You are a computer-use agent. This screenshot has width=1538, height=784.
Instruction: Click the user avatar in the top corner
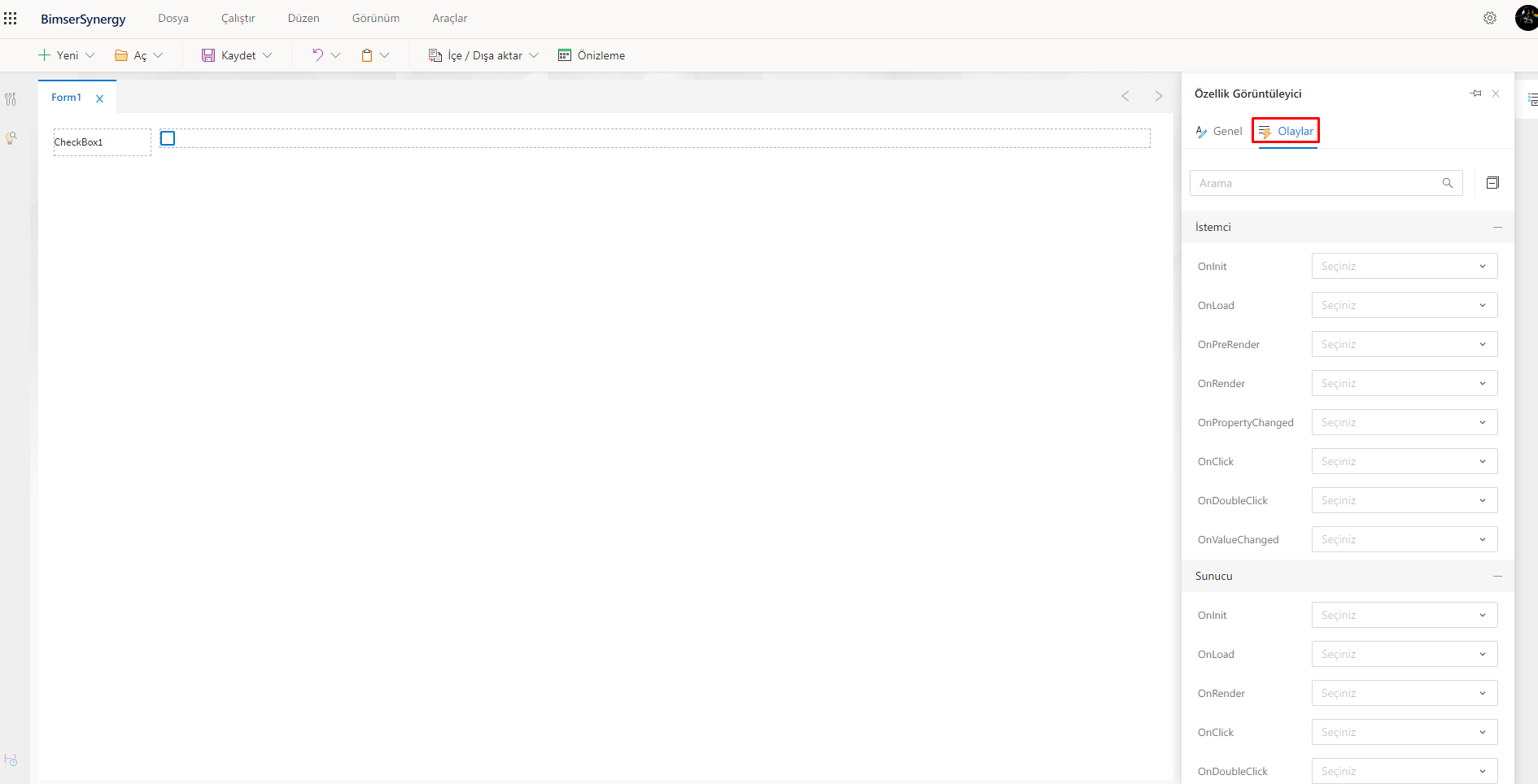[x=1527, y=18]
